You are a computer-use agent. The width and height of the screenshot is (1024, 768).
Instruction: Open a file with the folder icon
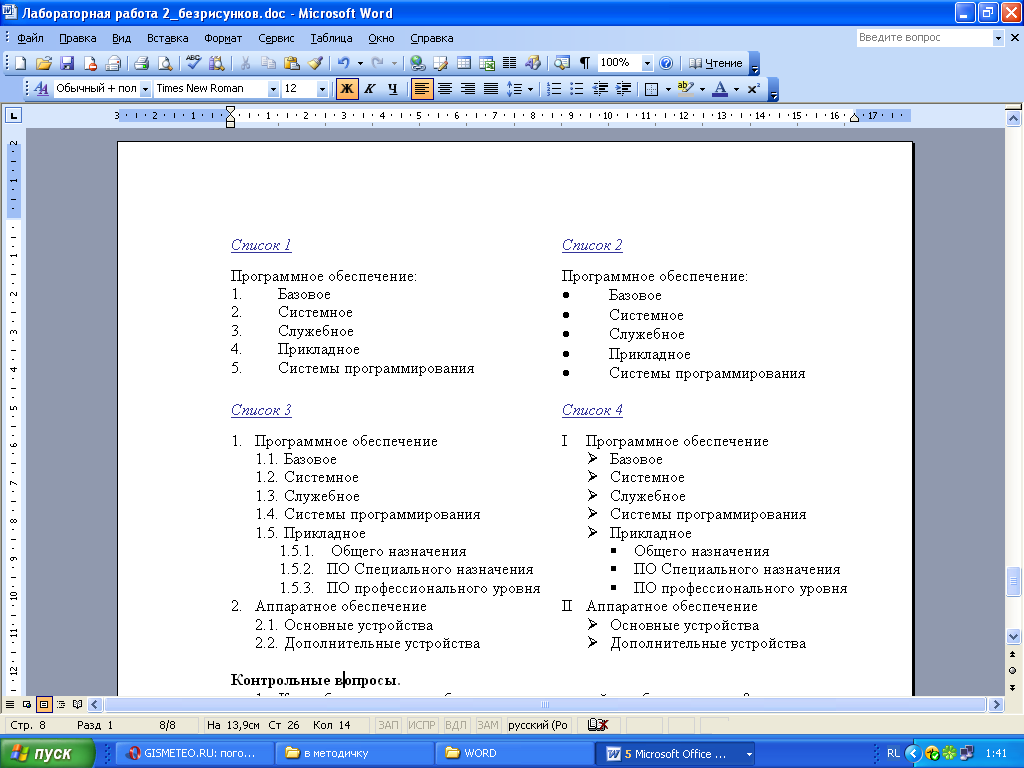(x=43, y=63)
